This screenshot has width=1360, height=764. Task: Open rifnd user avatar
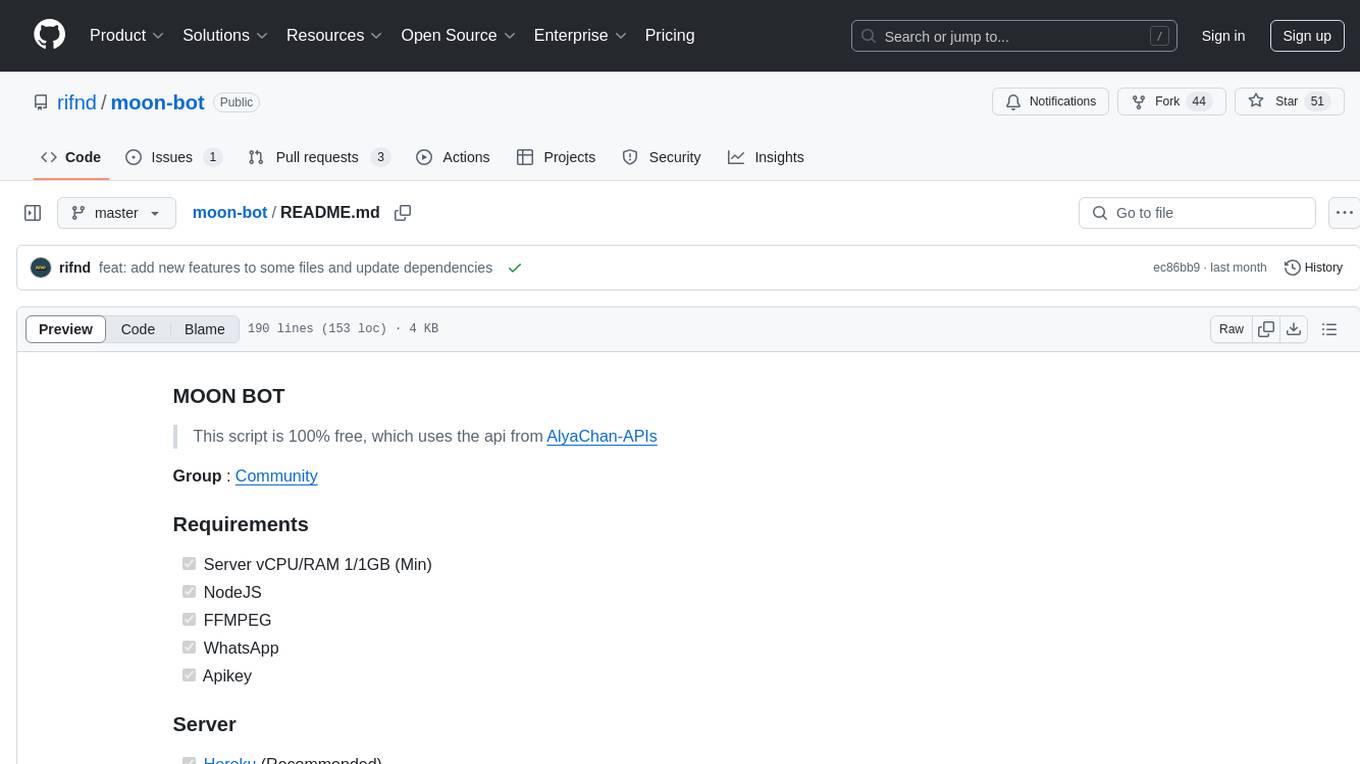click(41, 268)
